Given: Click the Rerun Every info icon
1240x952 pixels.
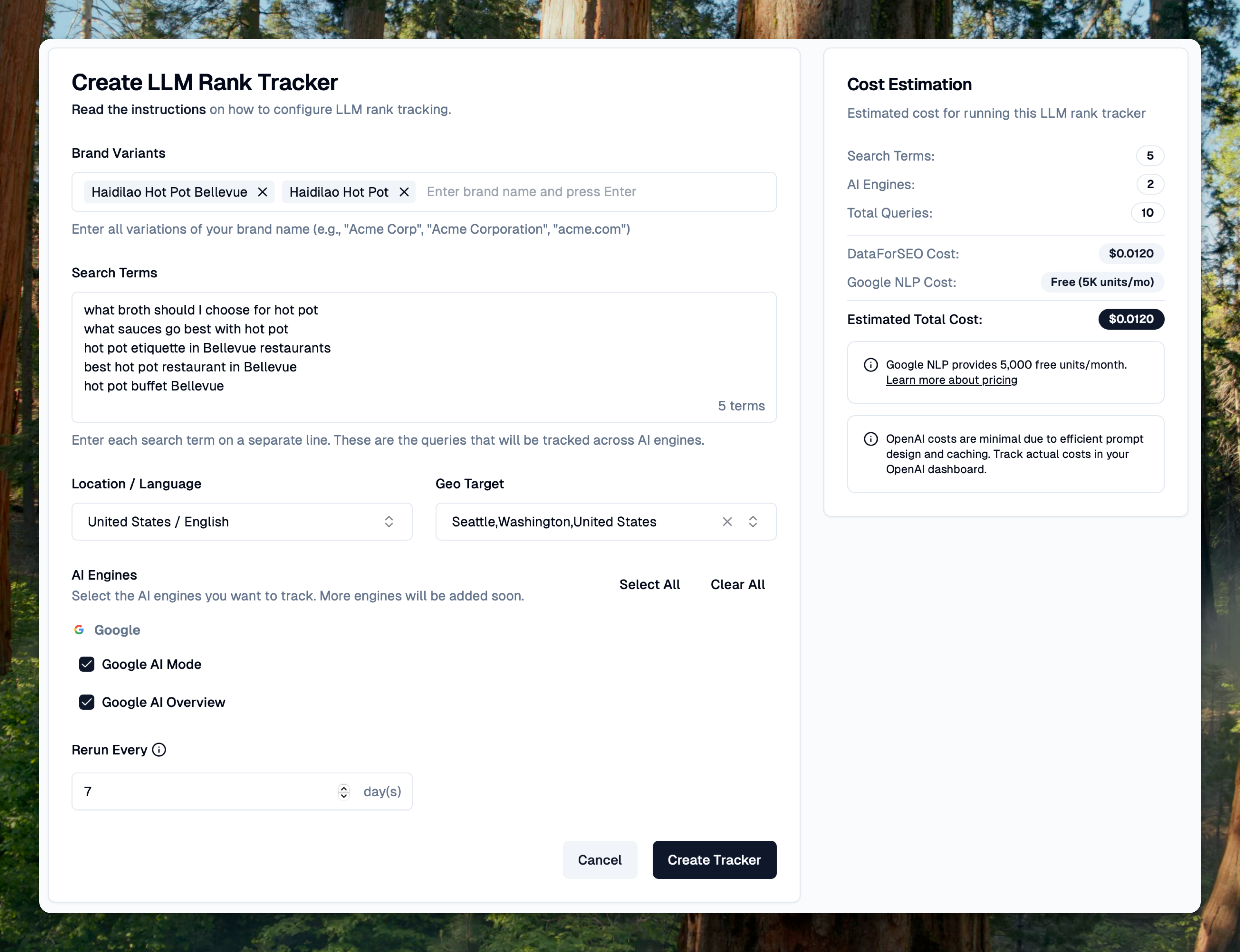Looking at the screenshot, I should tap(159, 750).
